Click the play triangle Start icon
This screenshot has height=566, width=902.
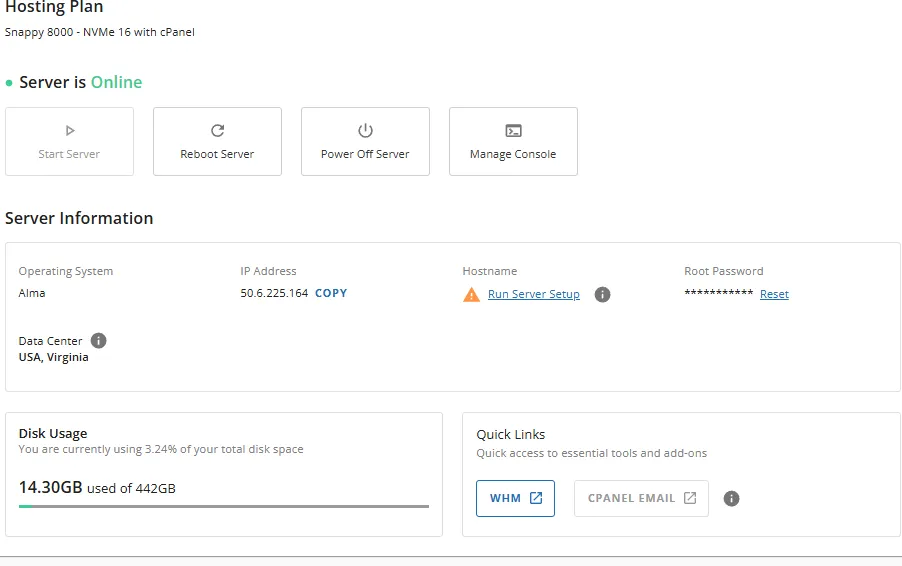(69, 130)
